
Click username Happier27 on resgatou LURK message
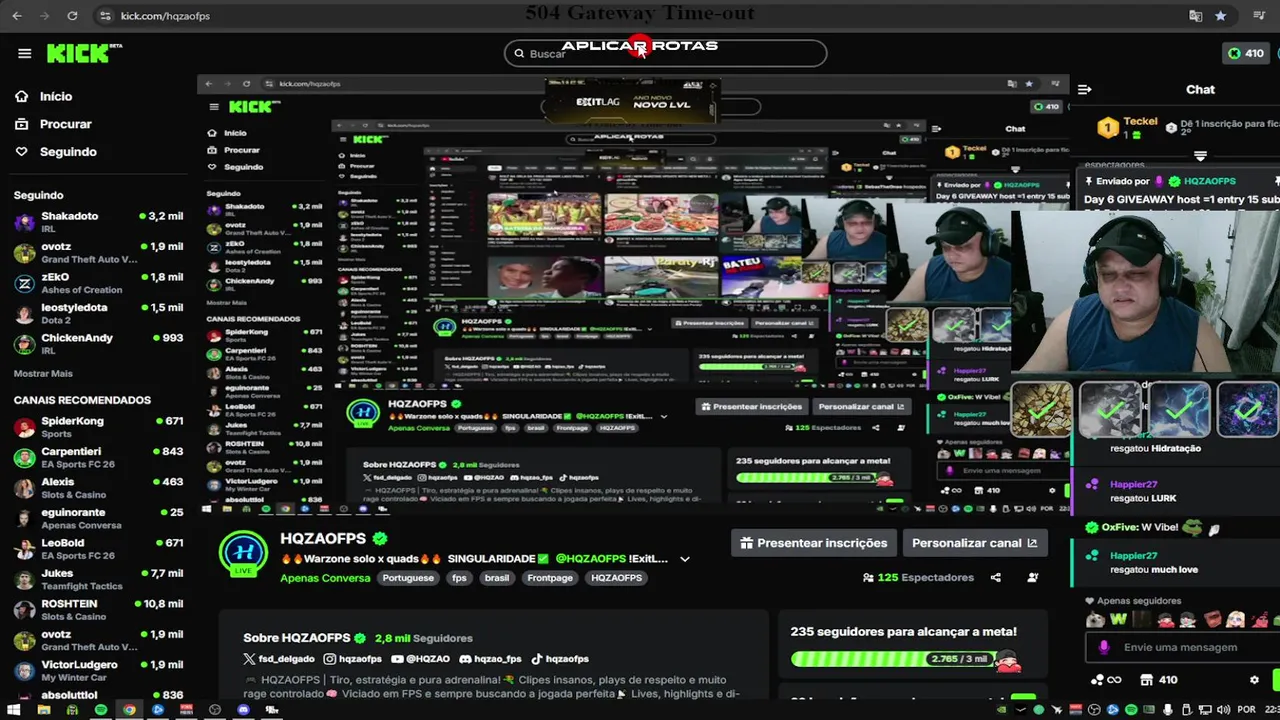point(1133,484)
